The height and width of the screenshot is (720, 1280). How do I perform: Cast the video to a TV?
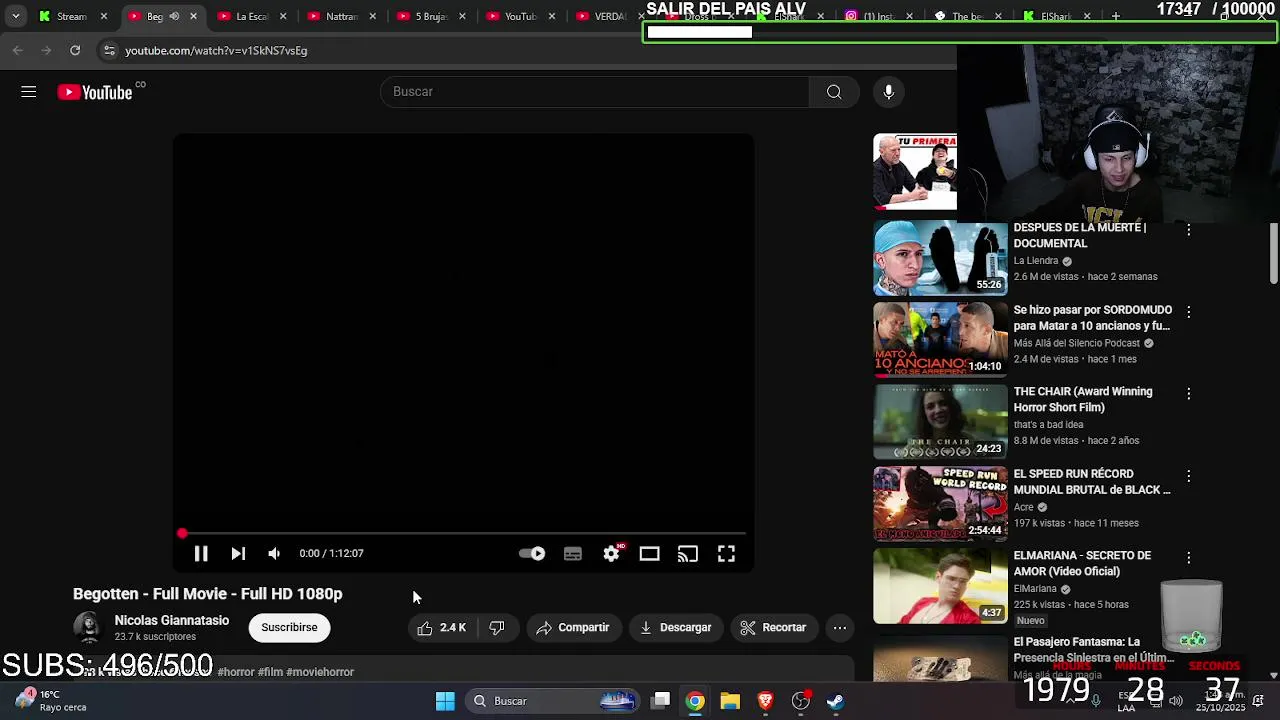(x=688, y=553)
